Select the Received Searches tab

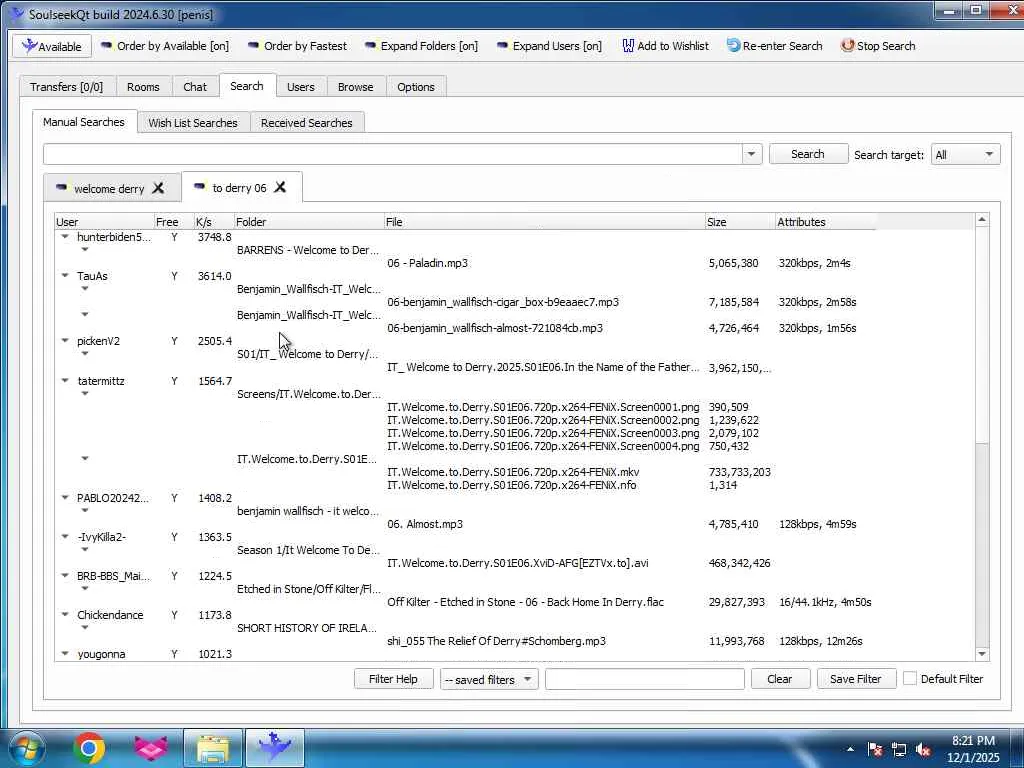tap(306, 123)
